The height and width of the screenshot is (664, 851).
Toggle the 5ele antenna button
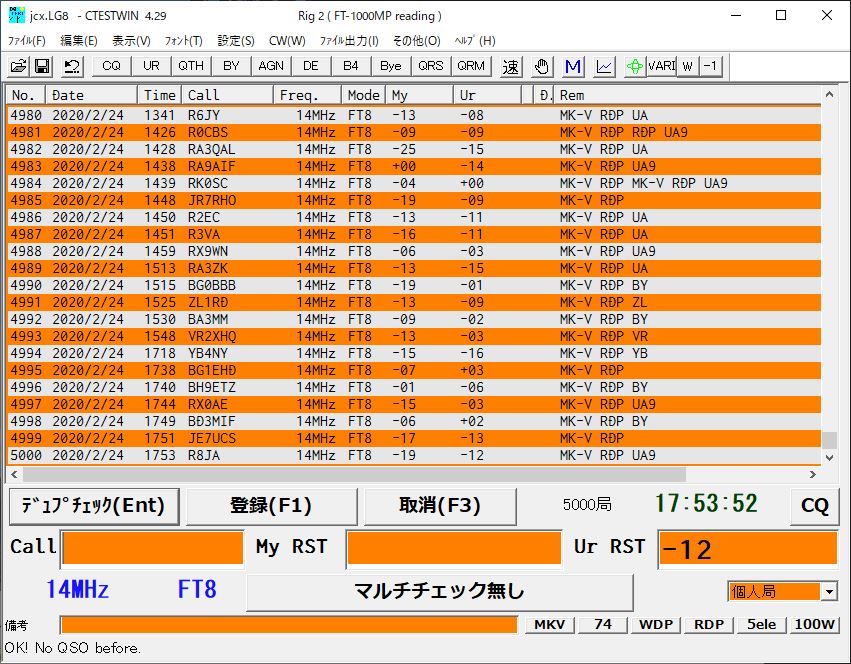(x=759, y=624)
